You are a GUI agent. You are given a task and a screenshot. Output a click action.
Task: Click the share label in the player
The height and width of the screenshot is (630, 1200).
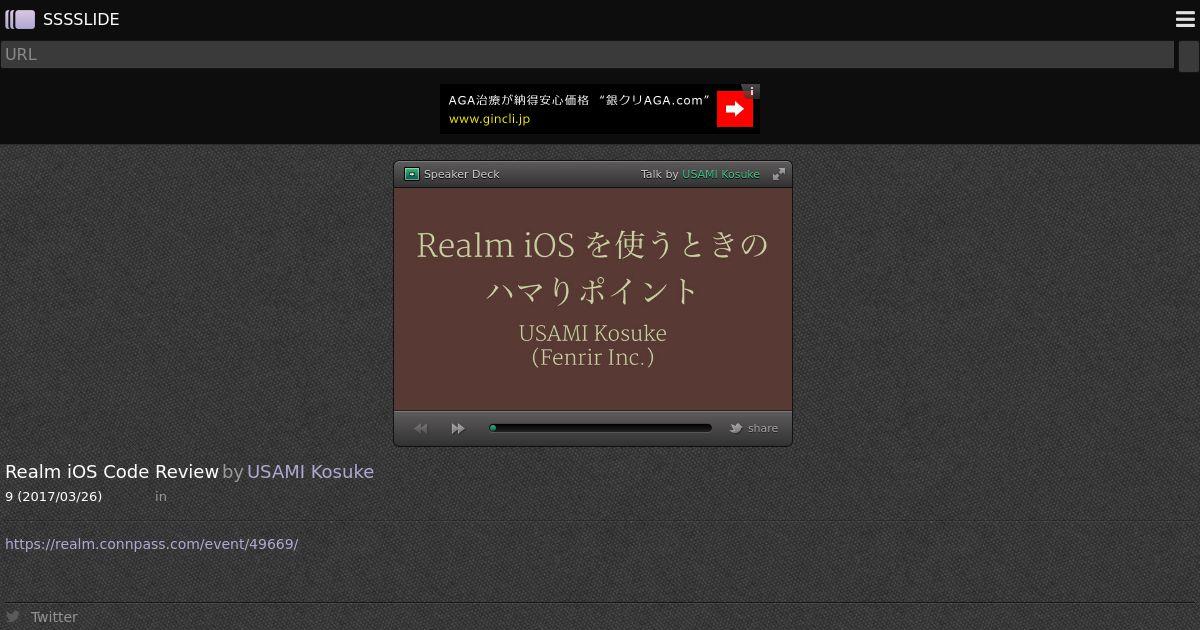[763, 428]
